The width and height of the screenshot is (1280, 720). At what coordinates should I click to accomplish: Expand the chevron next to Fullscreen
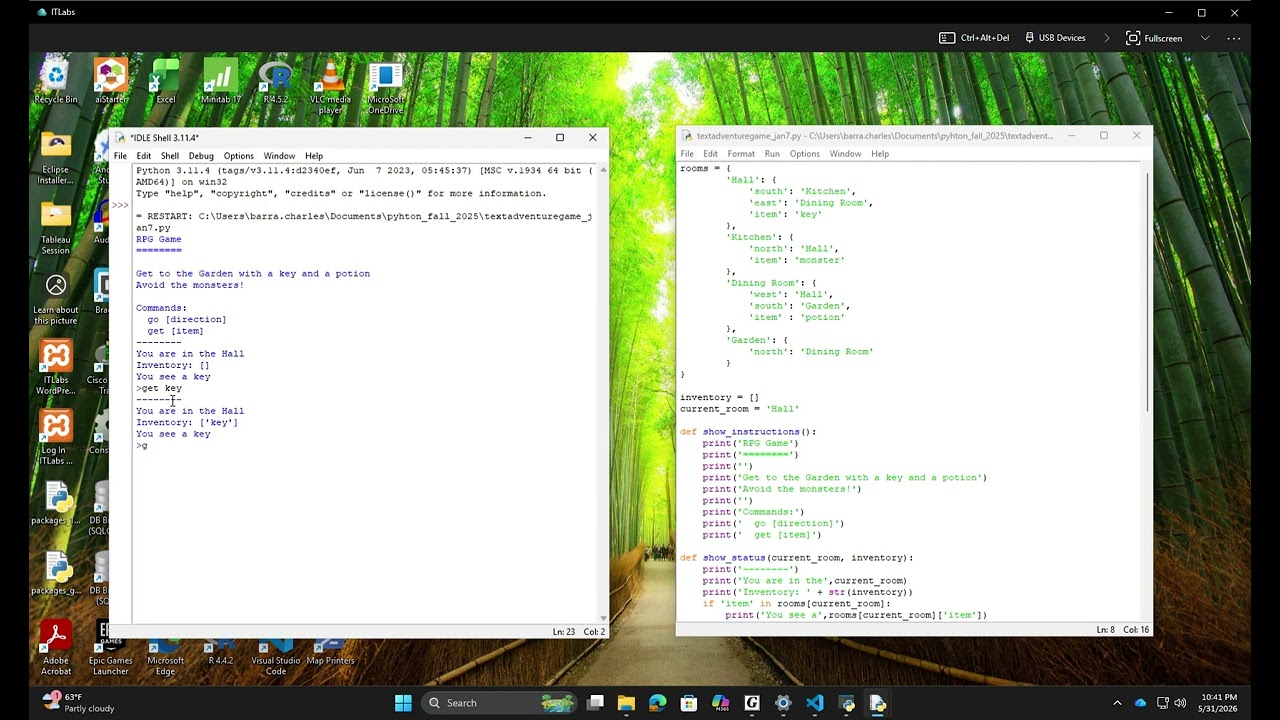point(1205,38)
